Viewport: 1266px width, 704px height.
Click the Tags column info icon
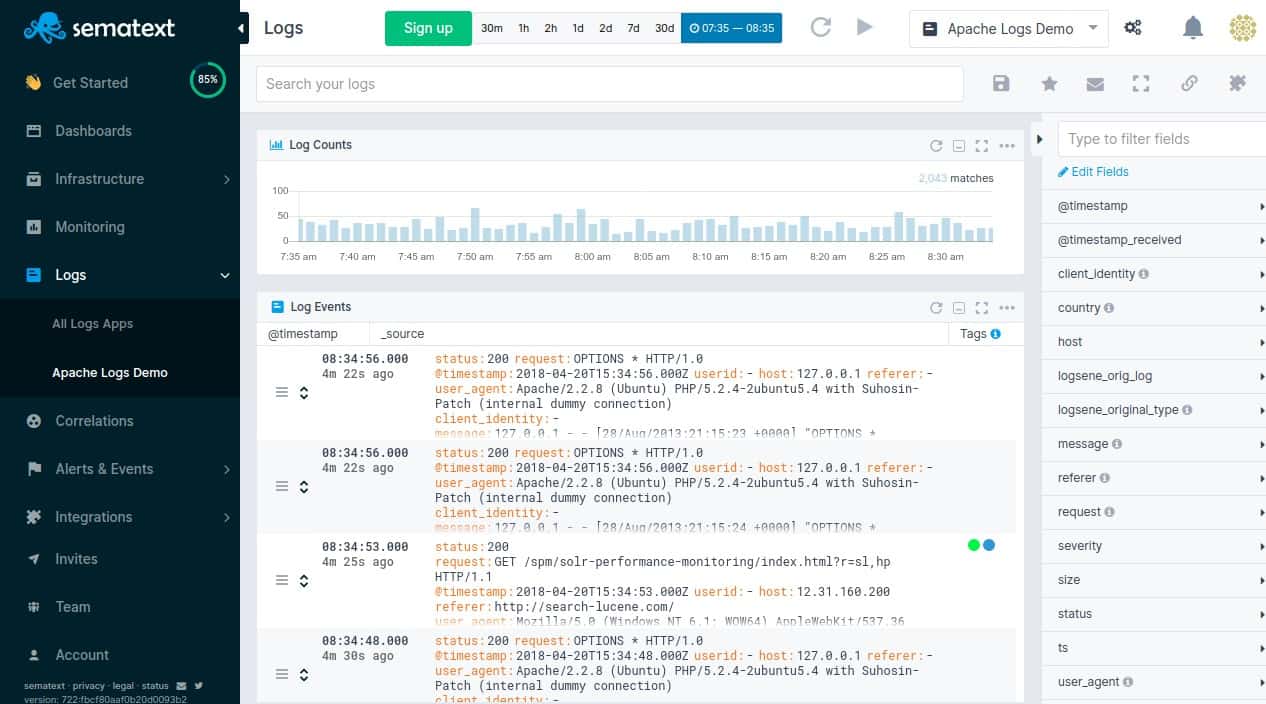[x=995, y=334]
